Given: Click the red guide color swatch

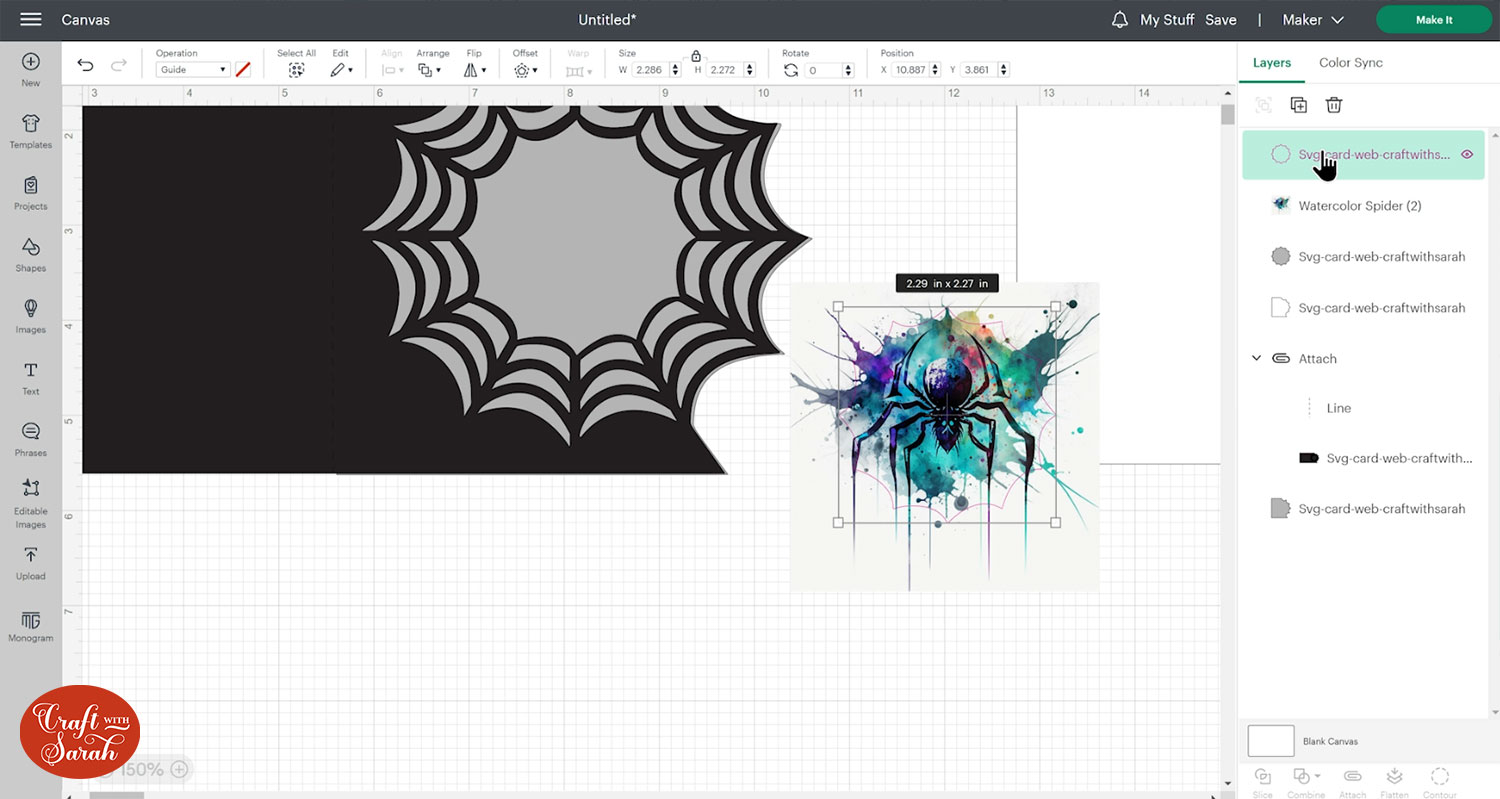Looking at the screenshot, I should [x=242, y=70].
